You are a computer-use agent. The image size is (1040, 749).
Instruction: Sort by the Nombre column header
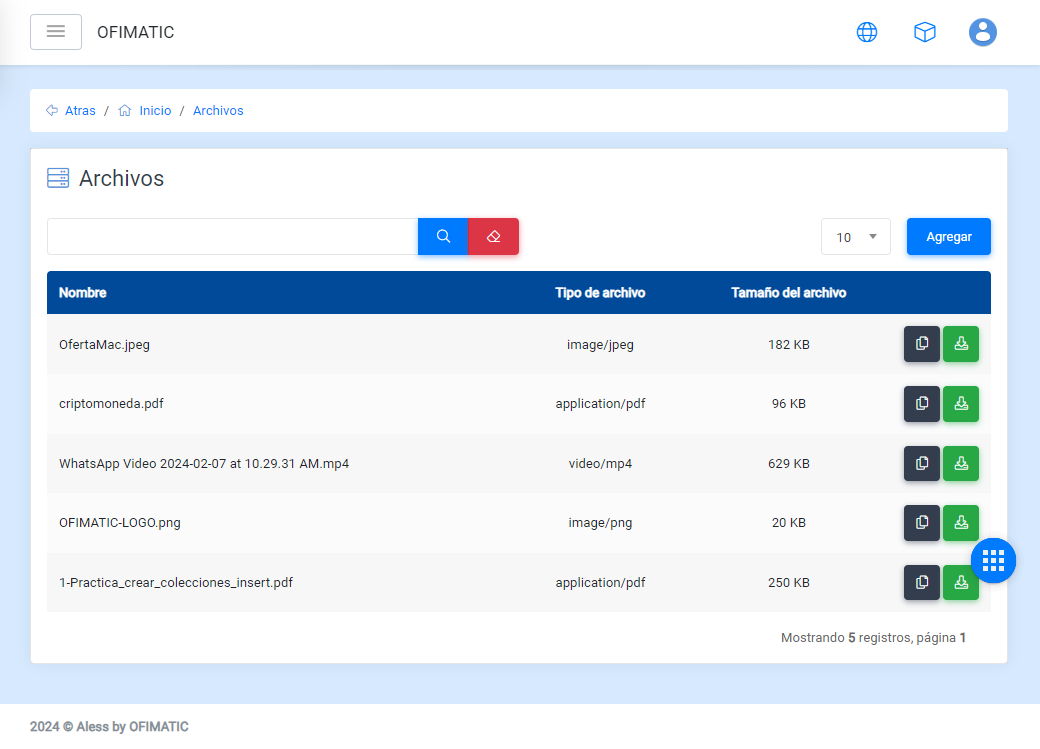point(83,293)
